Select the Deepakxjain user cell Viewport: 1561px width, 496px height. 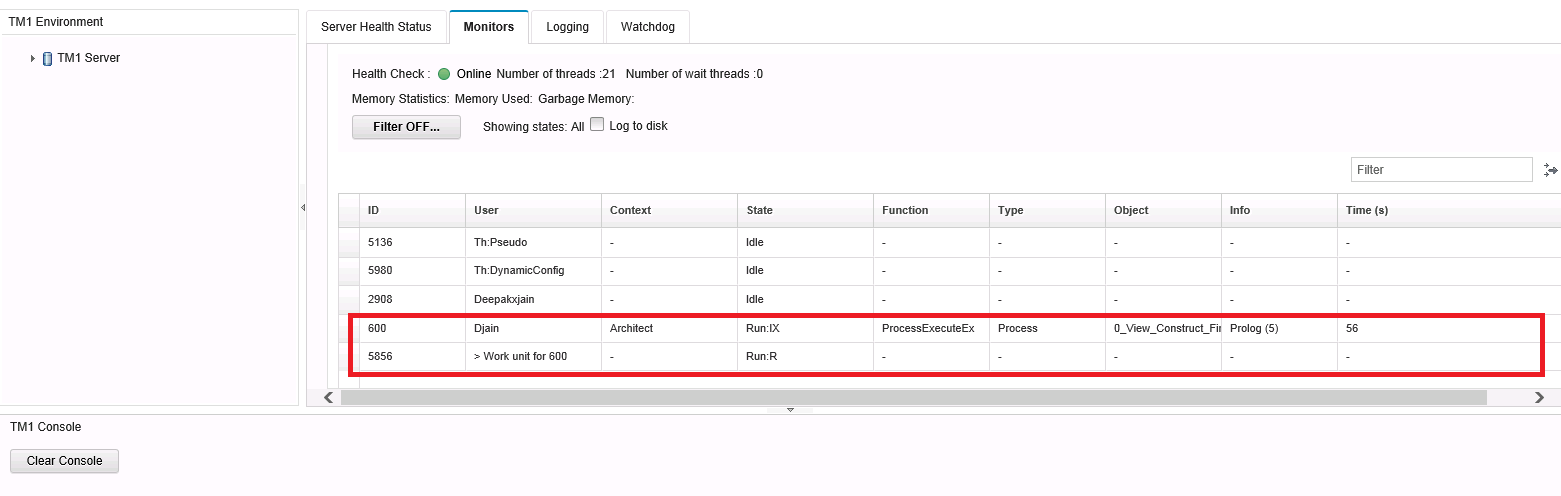click(534, 299)
